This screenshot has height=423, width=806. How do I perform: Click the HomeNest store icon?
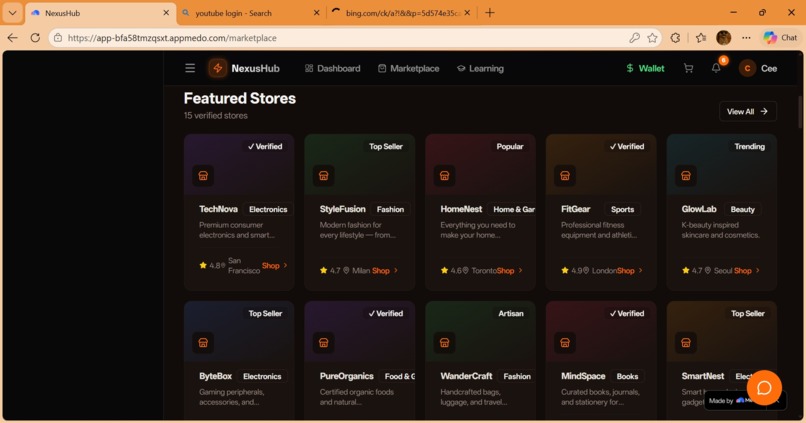(x=444, y=176)
